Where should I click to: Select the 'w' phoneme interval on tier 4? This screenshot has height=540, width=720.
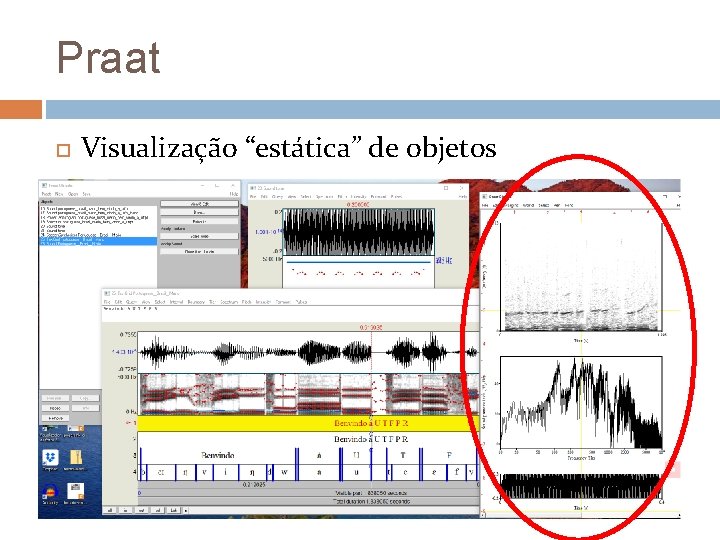(x=284, y=472)
